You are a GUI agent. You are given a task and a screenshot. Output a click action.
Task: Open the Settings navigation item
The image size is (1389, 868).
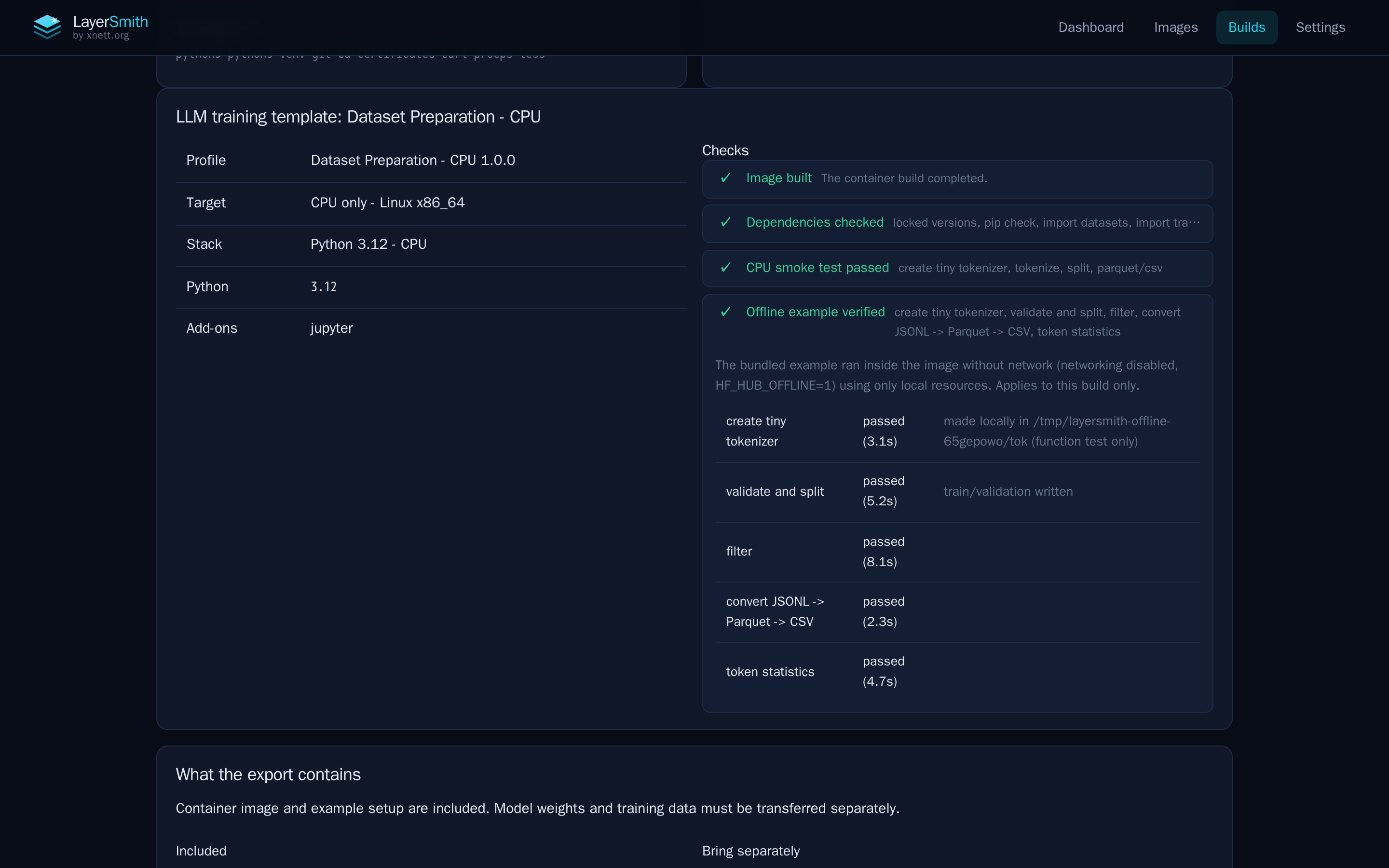(1320, 27)
